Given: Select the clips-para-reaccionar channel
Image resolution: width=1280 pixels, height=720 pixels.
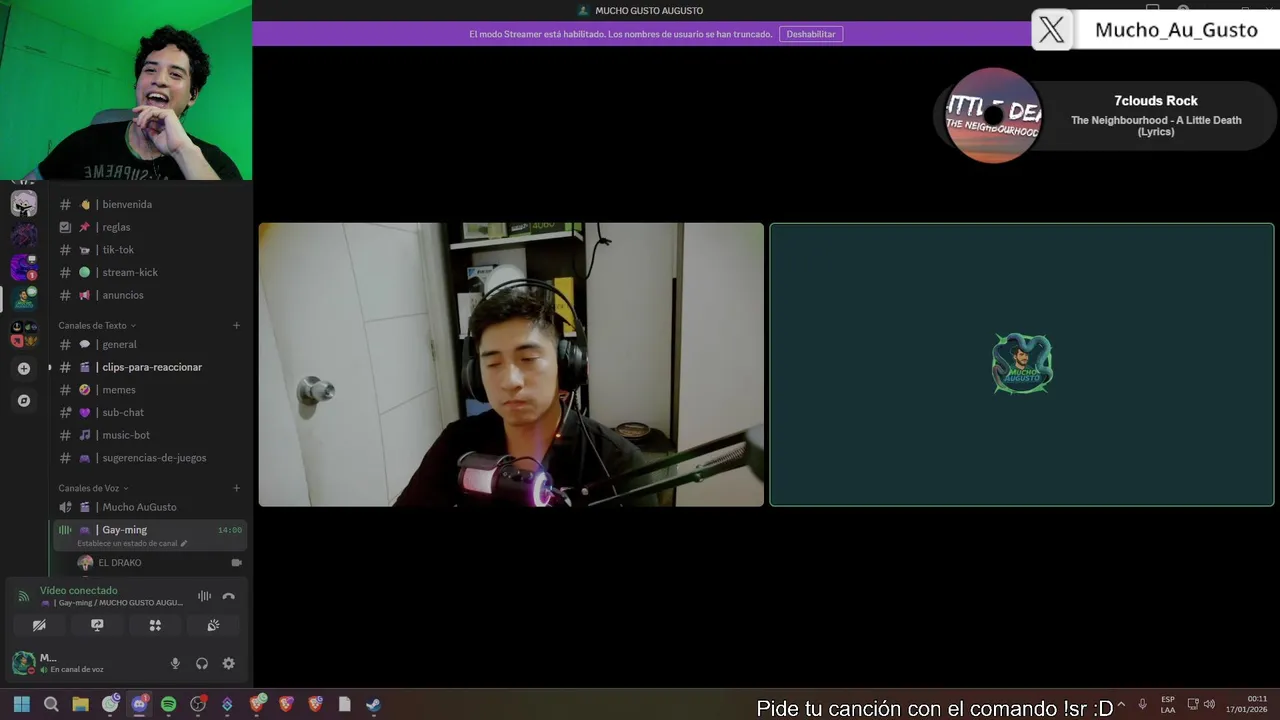Looking at the screenshot, I should pos(150,367).
